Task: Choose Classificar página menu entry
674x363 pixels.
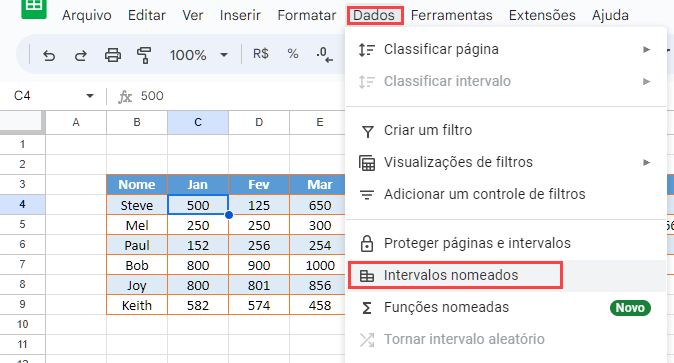Action: pos(506,49)
